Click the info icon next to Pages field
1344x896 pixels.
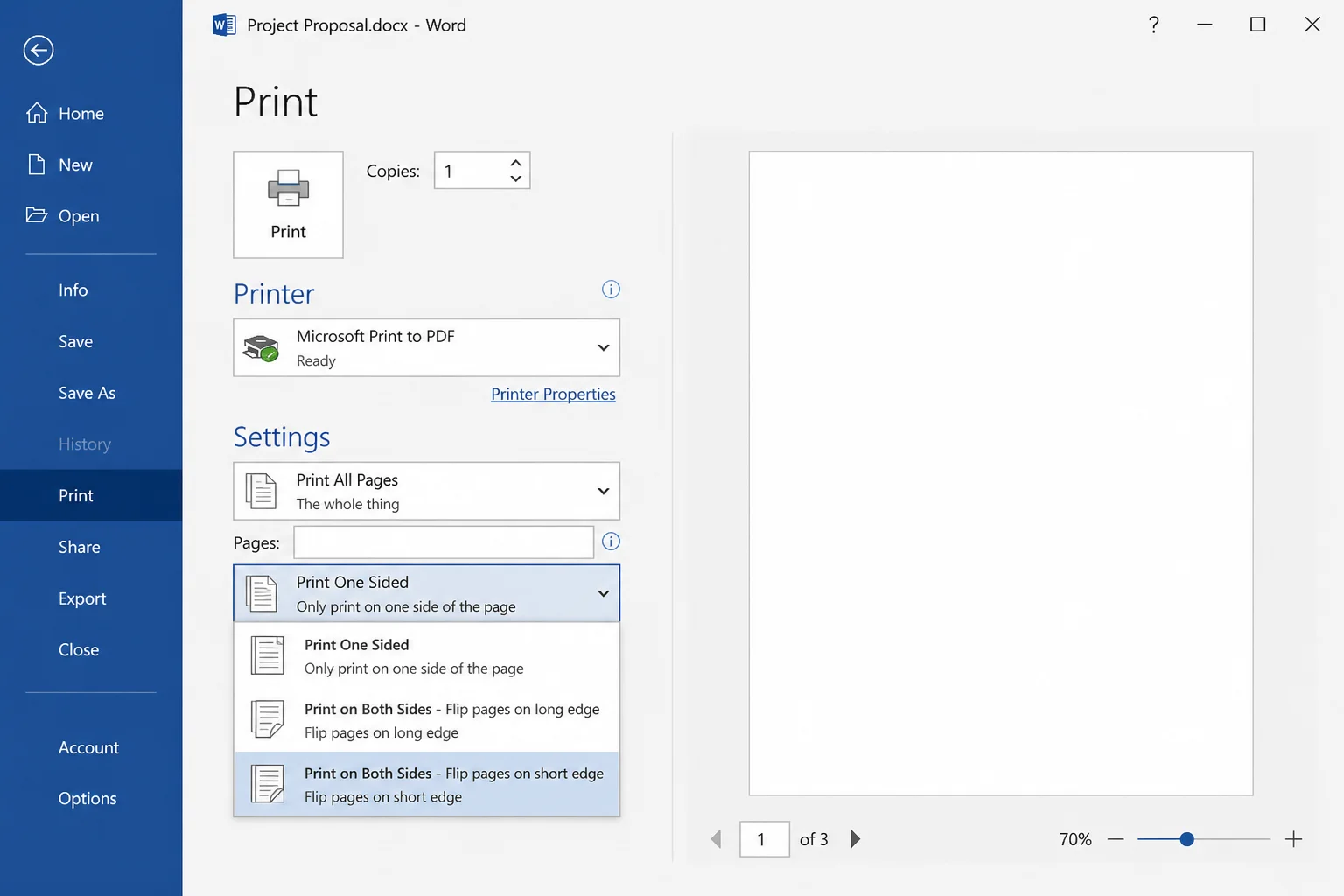pos(611,542)
